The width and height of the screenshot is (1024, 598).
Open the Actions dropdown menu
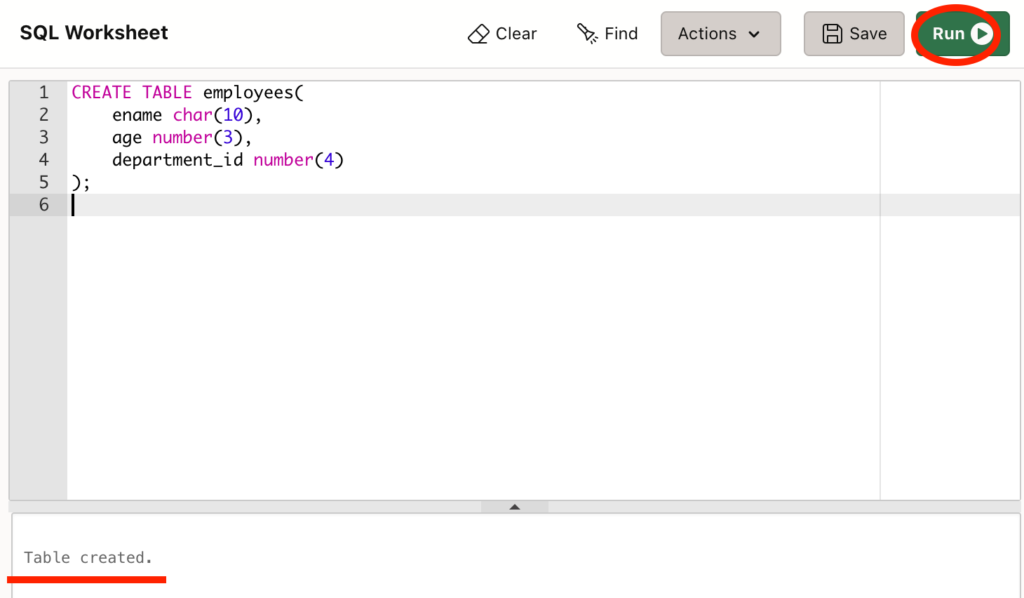pos(720,34)
